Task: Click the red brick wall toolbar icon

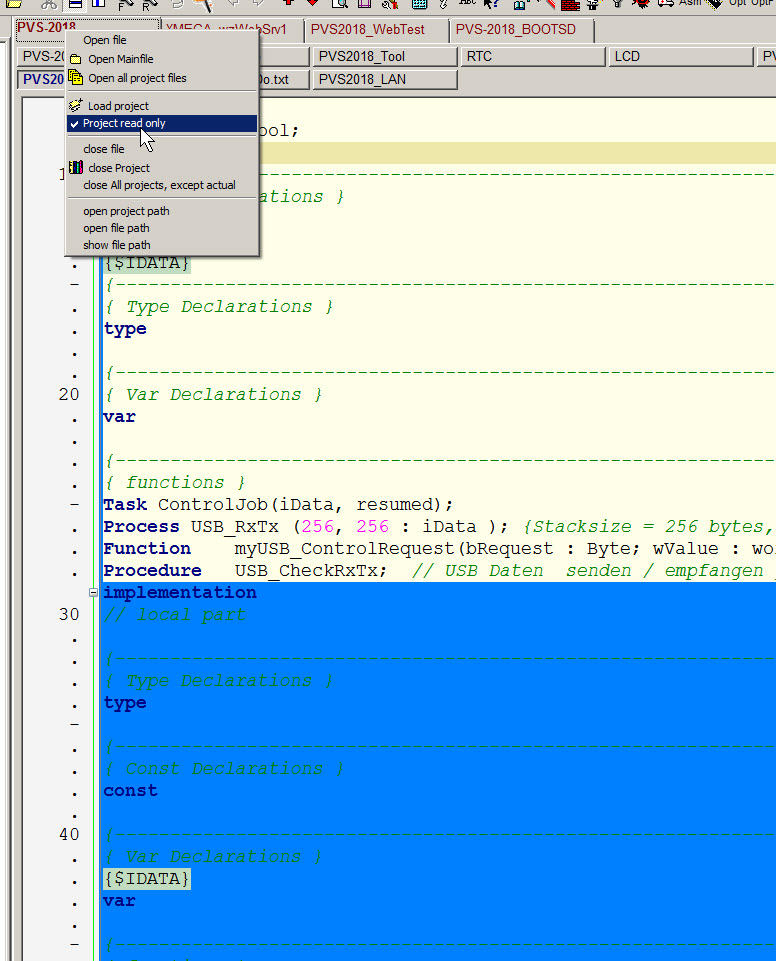Action: pos(571,5)
